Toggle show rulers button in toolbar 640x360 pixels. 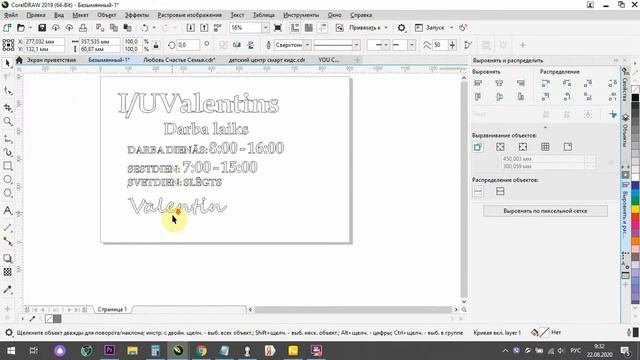(x=295, y=28)
